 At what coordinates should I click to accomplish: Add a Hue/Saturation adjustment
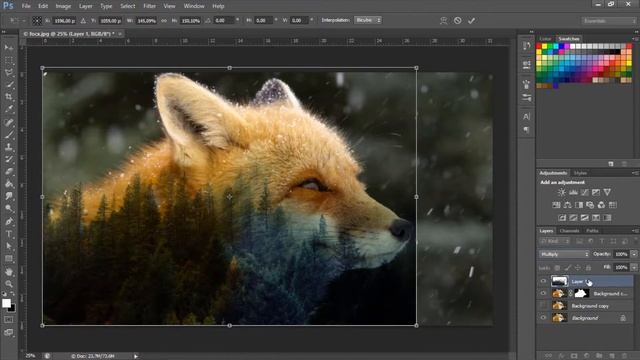point(556,205)
